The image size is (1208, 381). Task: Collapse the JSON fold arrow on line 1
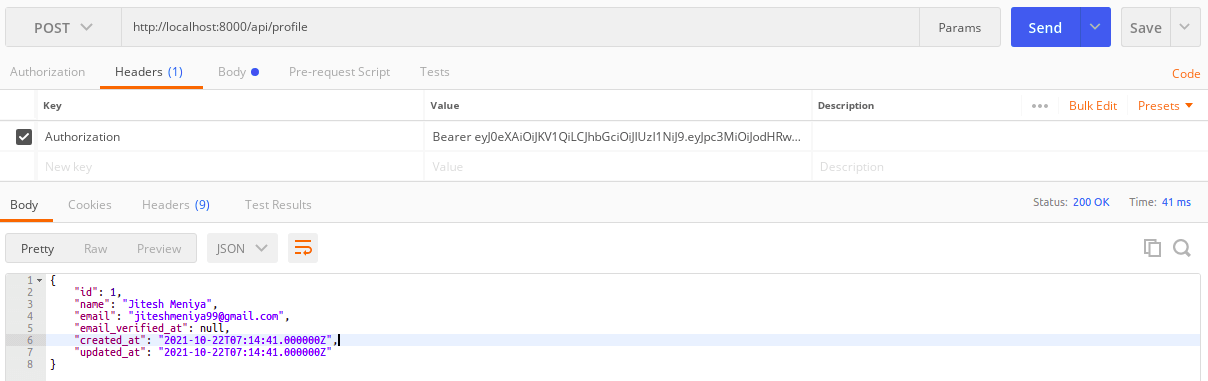point(39,280)
